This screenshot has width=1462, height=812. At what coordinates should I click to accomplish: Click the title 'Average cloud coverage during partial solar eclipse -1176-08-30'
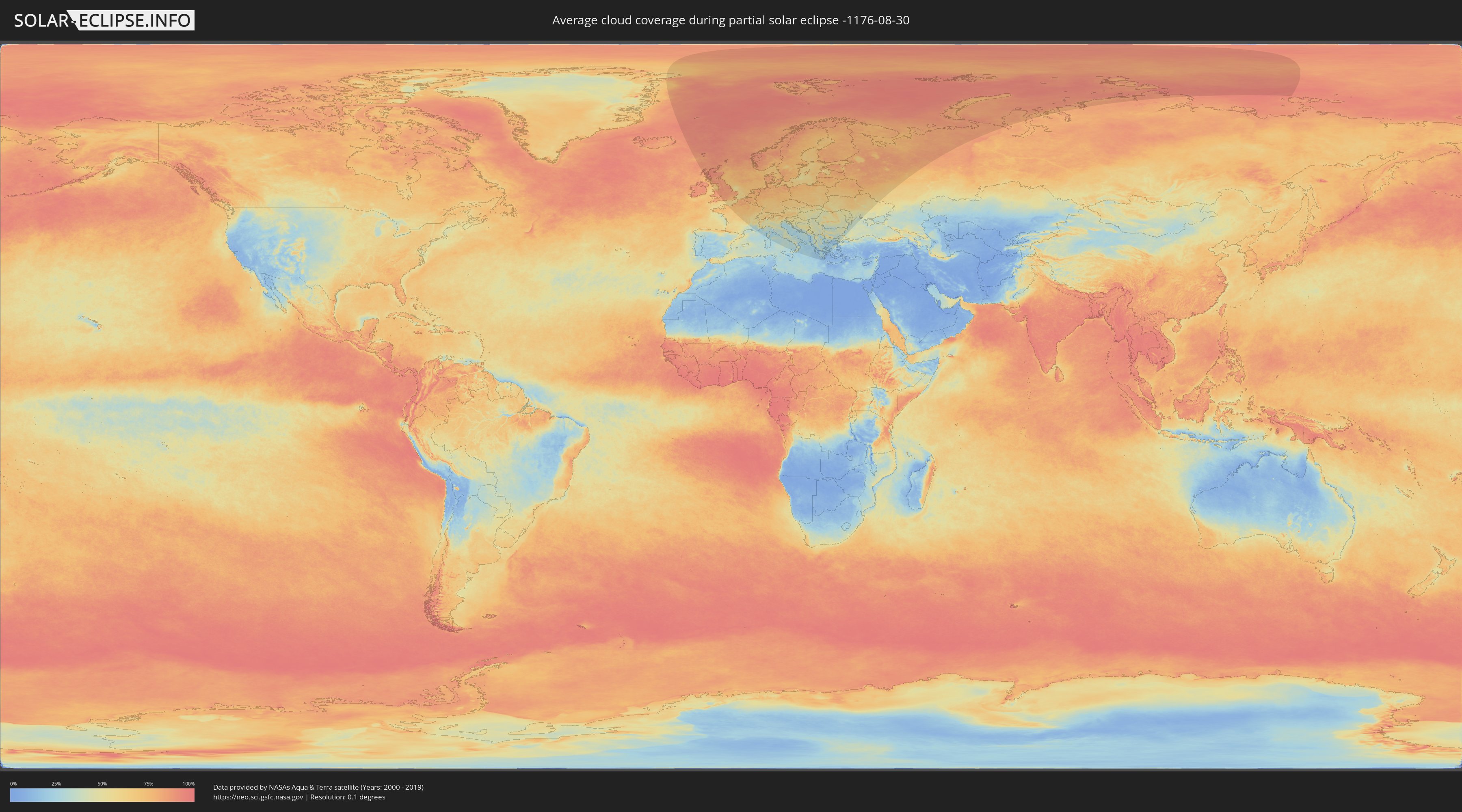point(731,20)
